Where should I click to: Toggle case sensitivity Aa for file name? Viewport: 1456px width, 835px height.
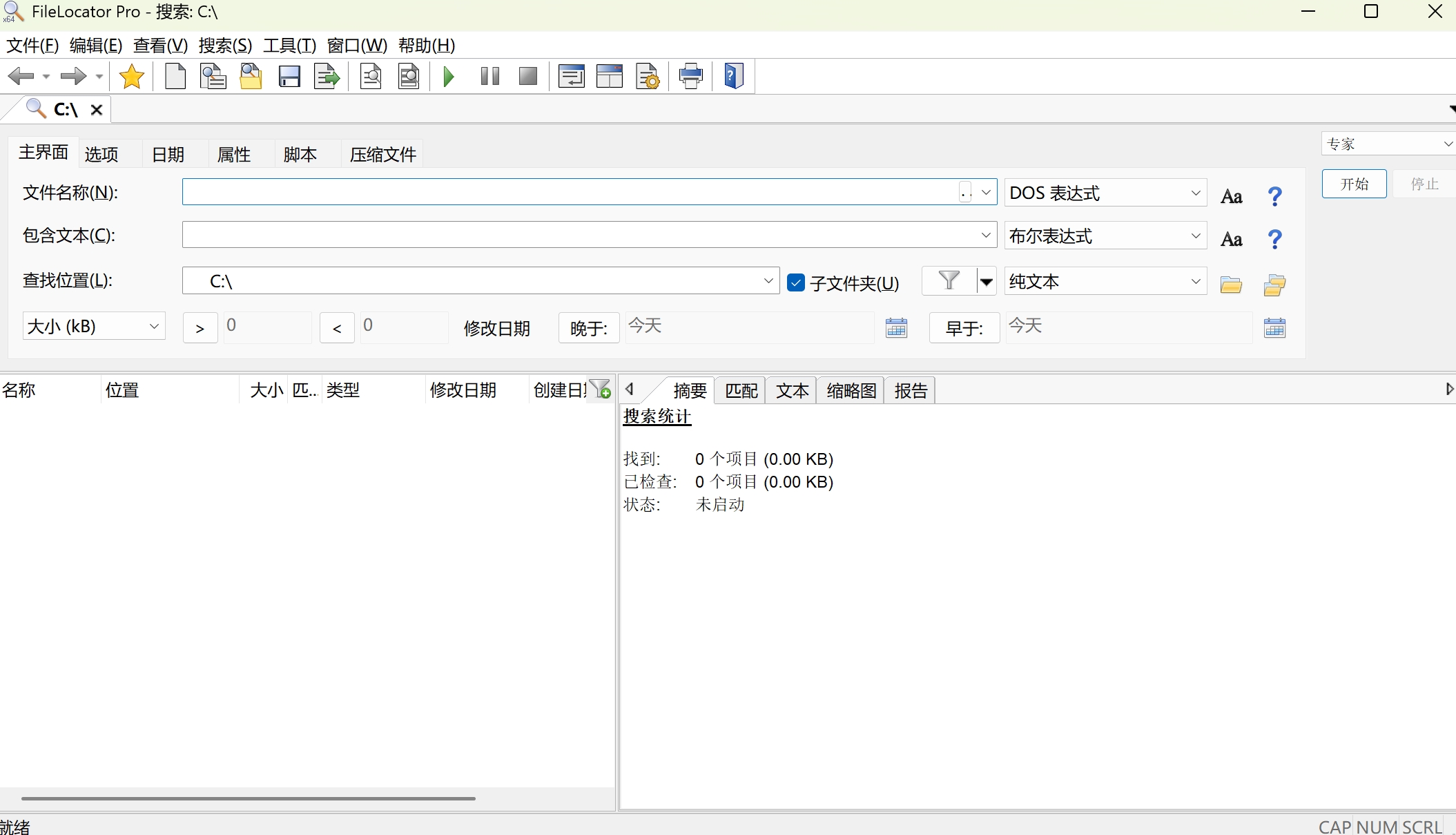tap(1232, 196)
